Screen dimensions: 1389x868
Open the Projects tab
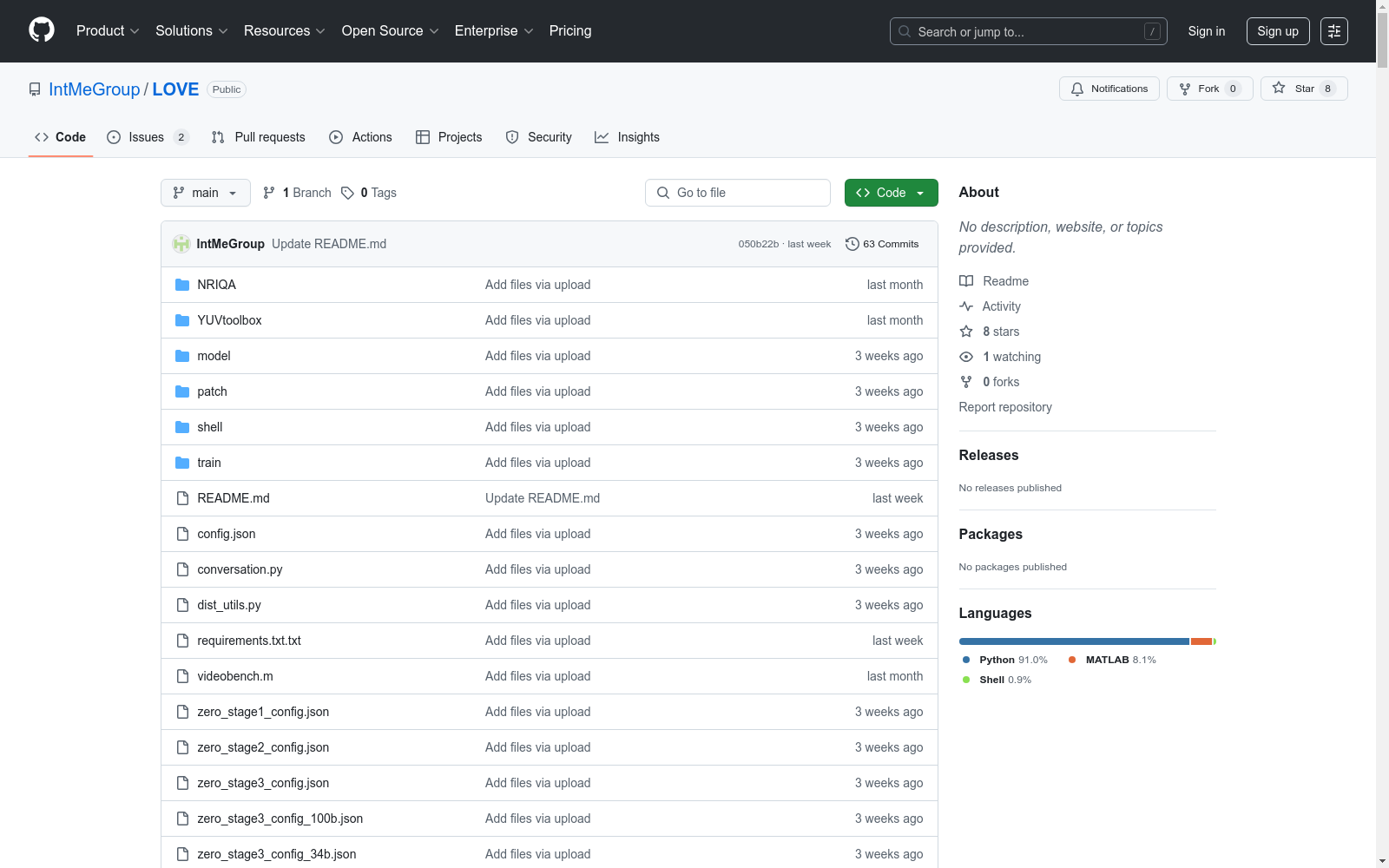[x=449, y=137]
